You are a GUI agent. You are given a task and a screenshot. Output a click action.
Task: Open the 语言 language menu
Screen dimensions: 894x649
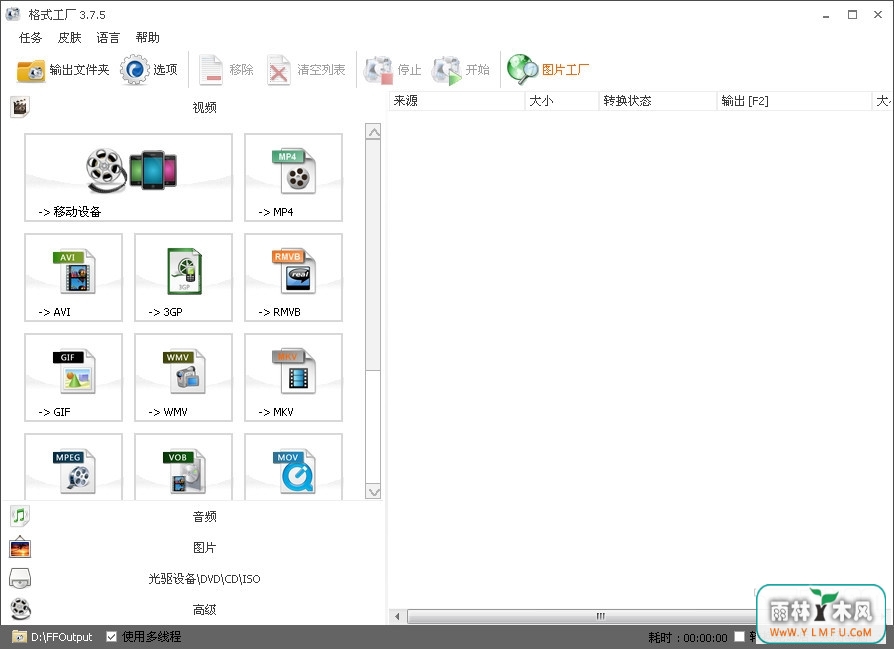click(x=108, y=38)
